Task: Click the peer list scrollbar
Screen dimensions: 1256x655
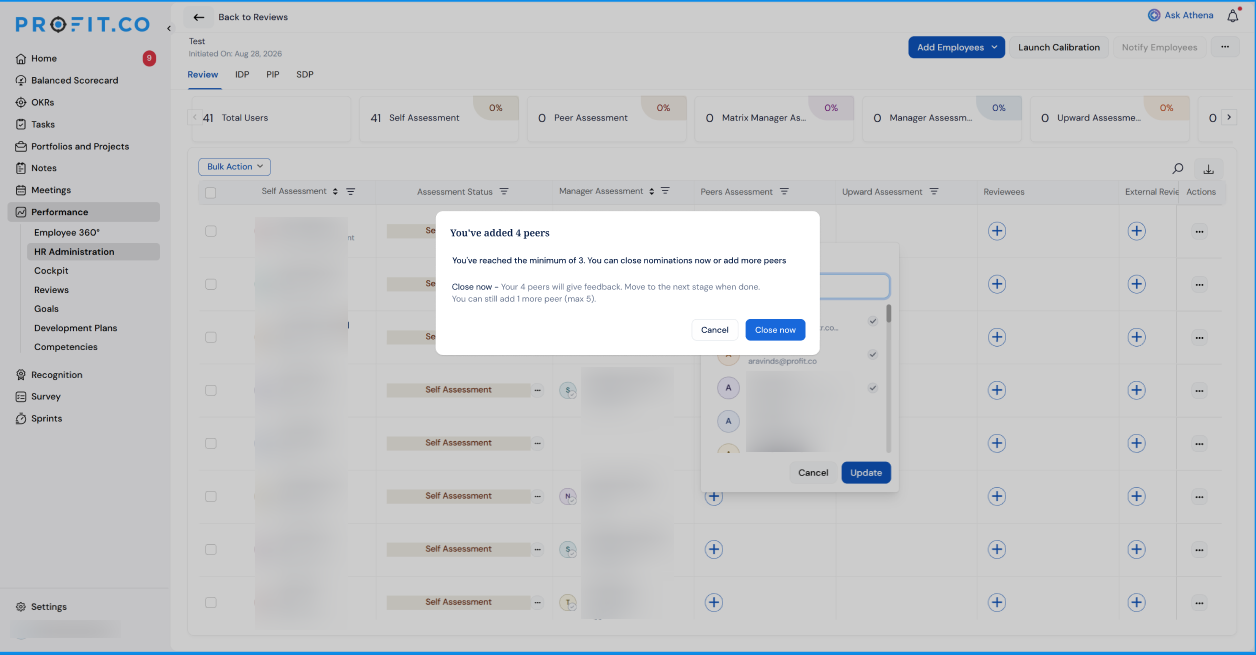Action: coord(888,313)
